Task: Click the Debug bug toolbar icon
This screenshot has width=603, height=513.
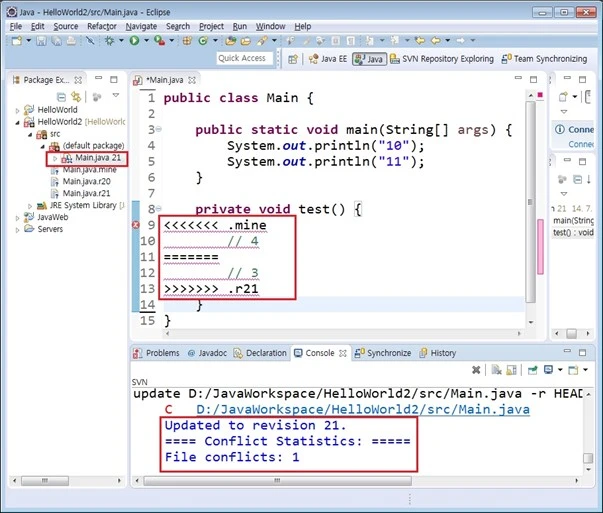Action: click(x=110, y=40)
